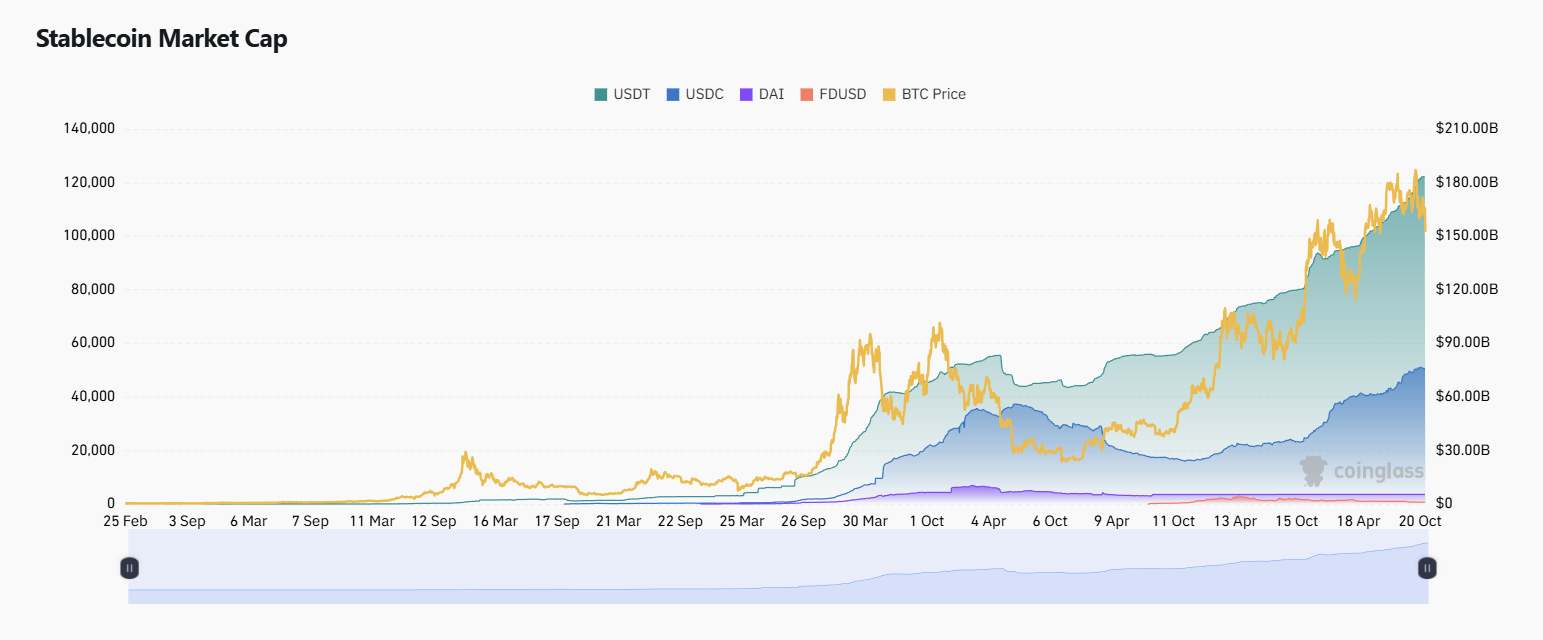Click the 1 Oct date label

927,521
